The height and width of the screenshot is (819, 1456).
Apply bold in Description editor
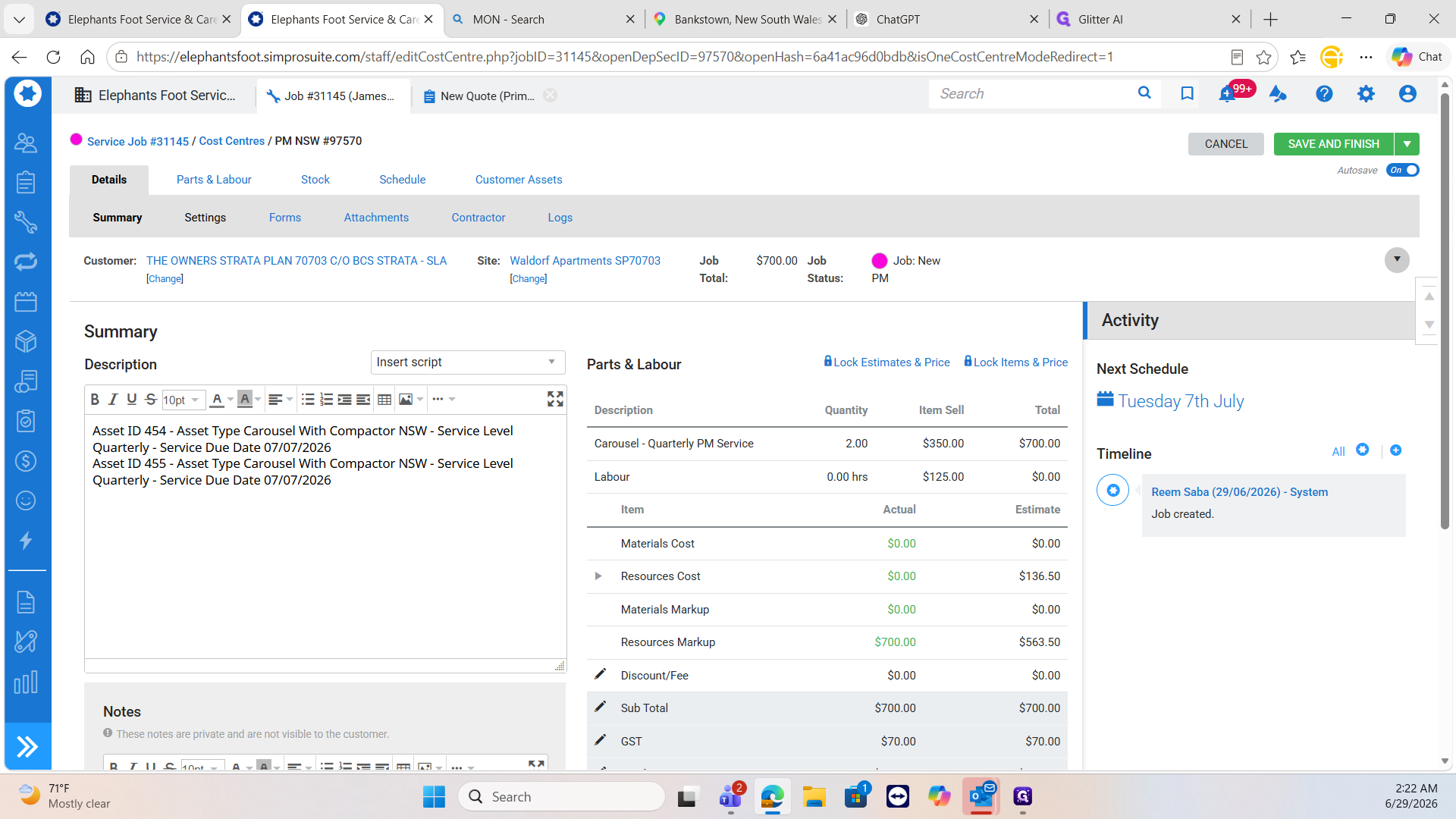click(x=95, y=399)
